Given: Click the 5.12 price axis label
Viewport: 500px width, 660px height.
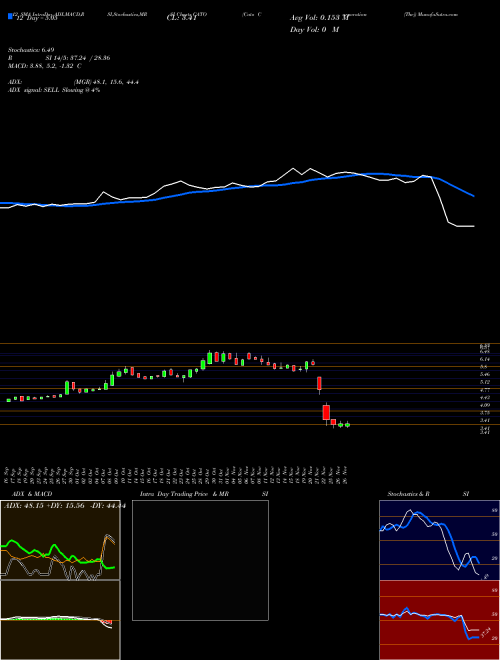Looking at the screenshot, I should coord(485,382).
